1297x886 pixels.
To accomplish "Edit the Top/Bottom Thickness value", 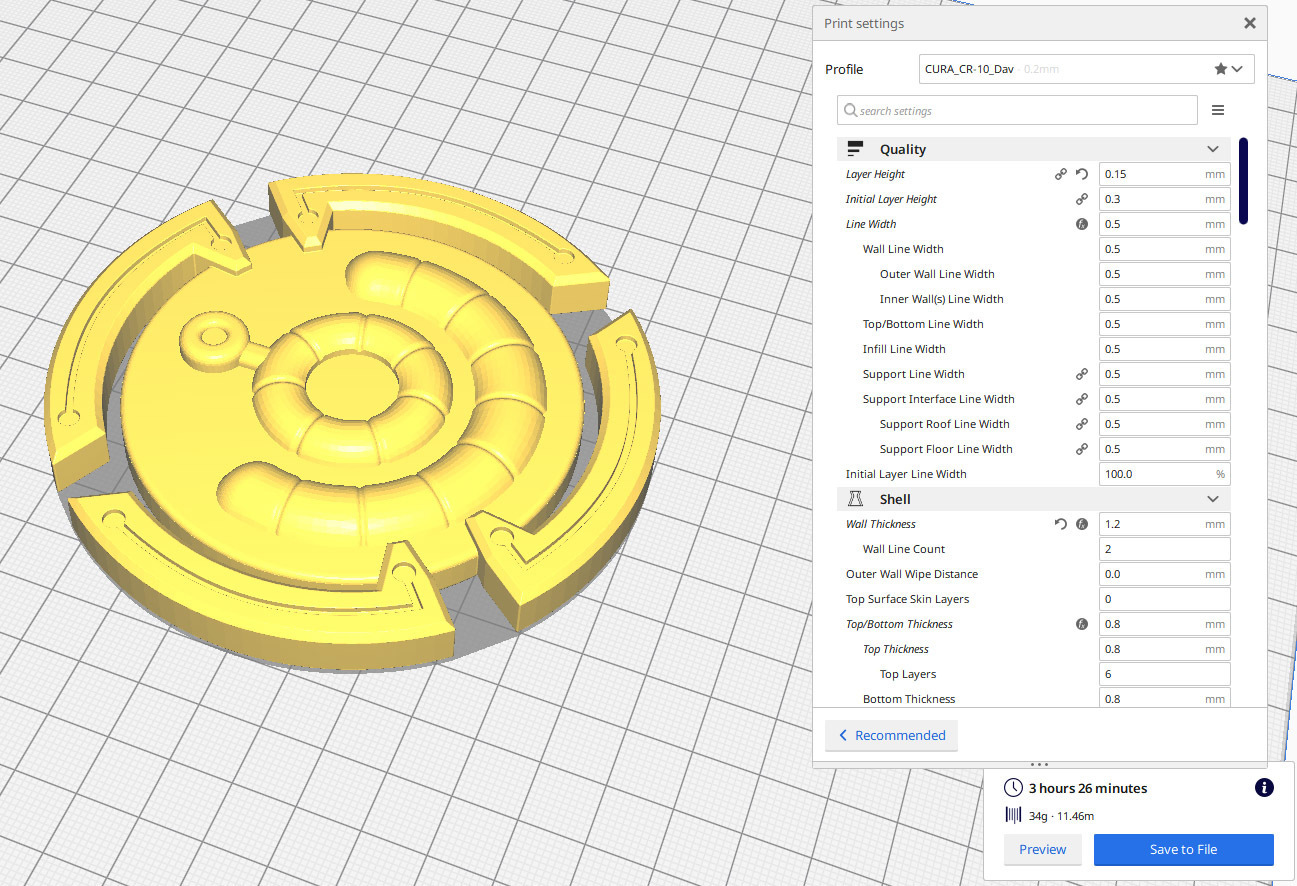I will (1164, 624).
